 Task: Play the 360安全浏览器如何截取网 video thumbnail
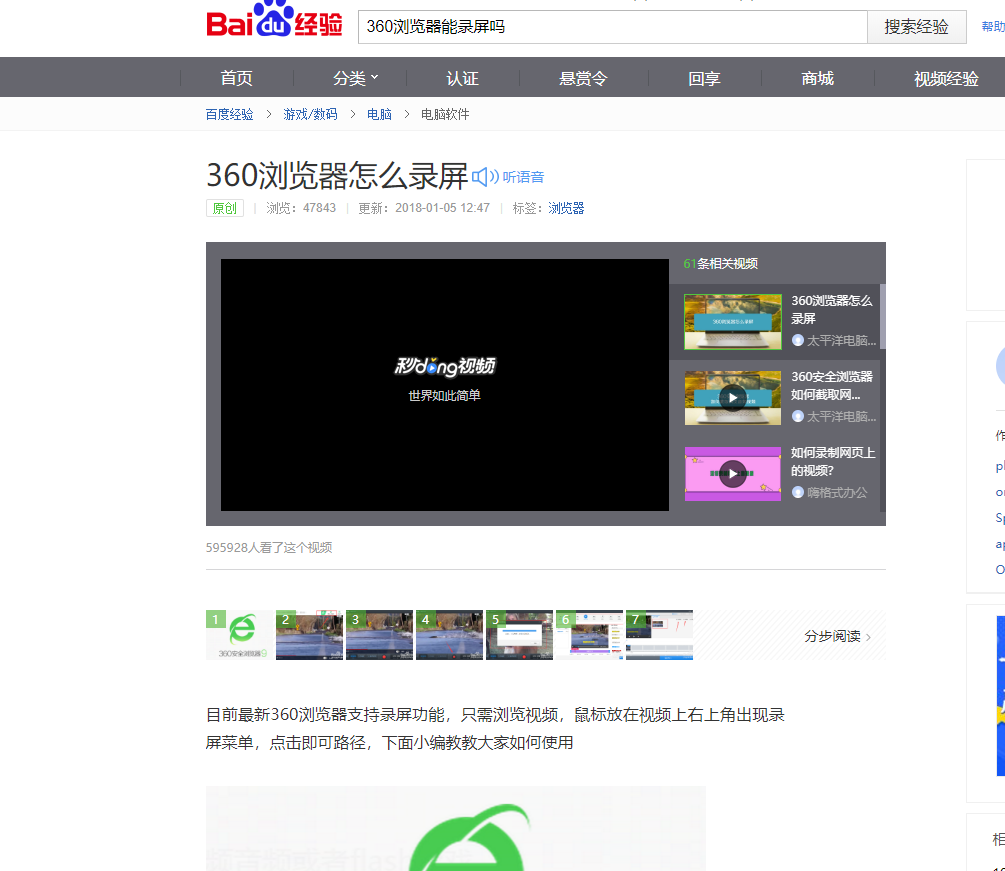click(733, 398)
